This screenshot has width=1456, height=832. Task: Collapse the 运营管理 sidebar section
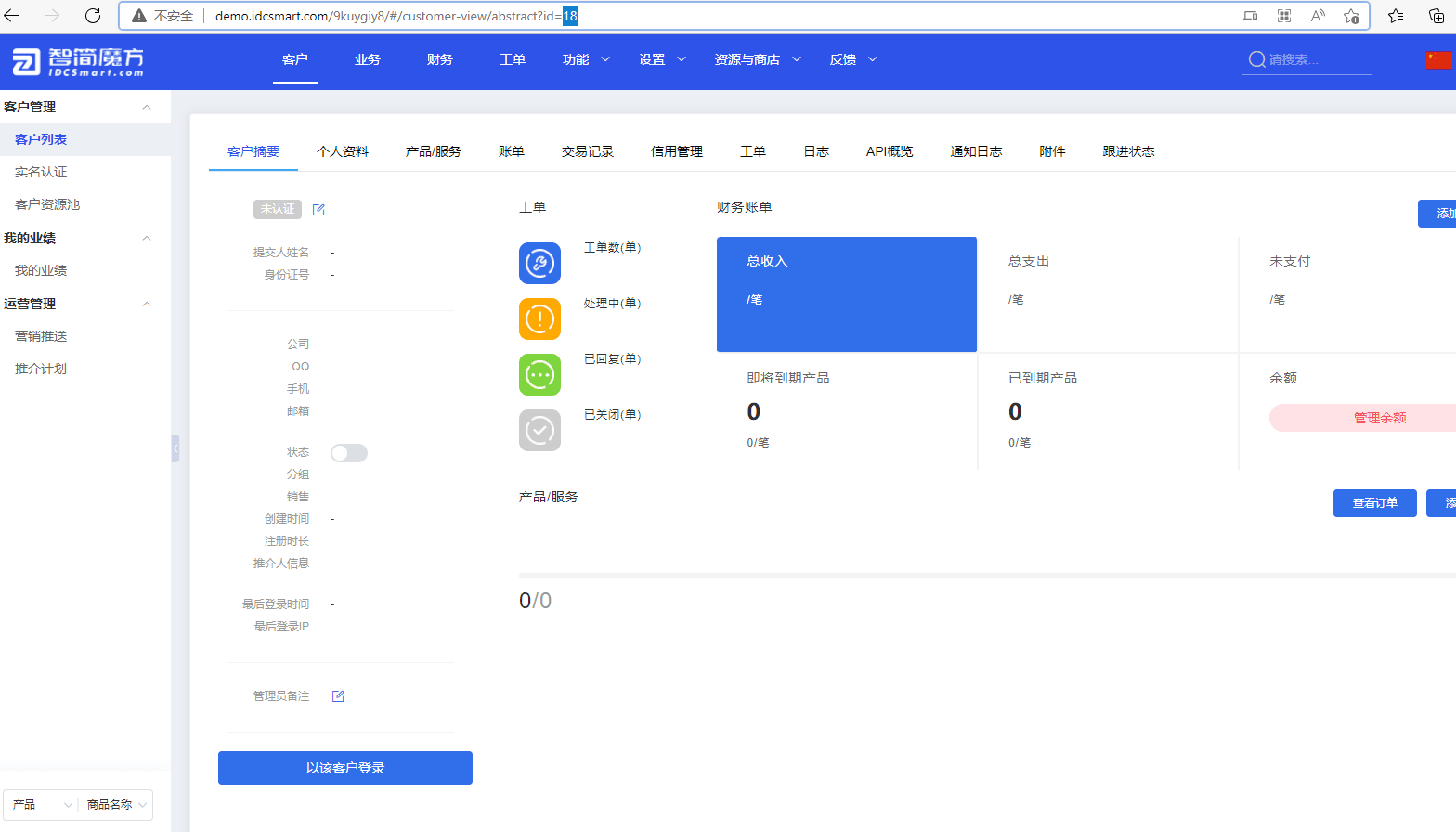click(x=147, y=305)
